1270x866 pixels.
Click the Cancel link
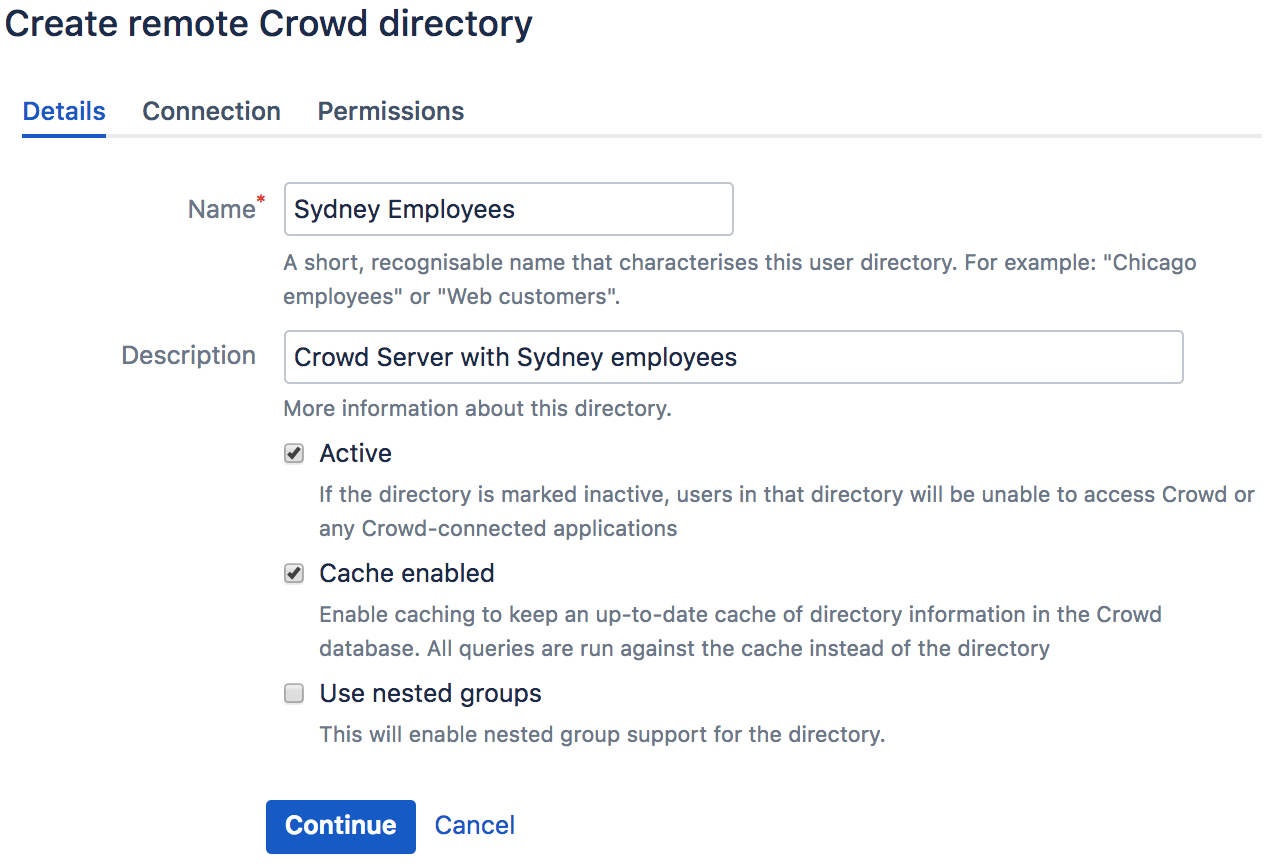point(474,825)
